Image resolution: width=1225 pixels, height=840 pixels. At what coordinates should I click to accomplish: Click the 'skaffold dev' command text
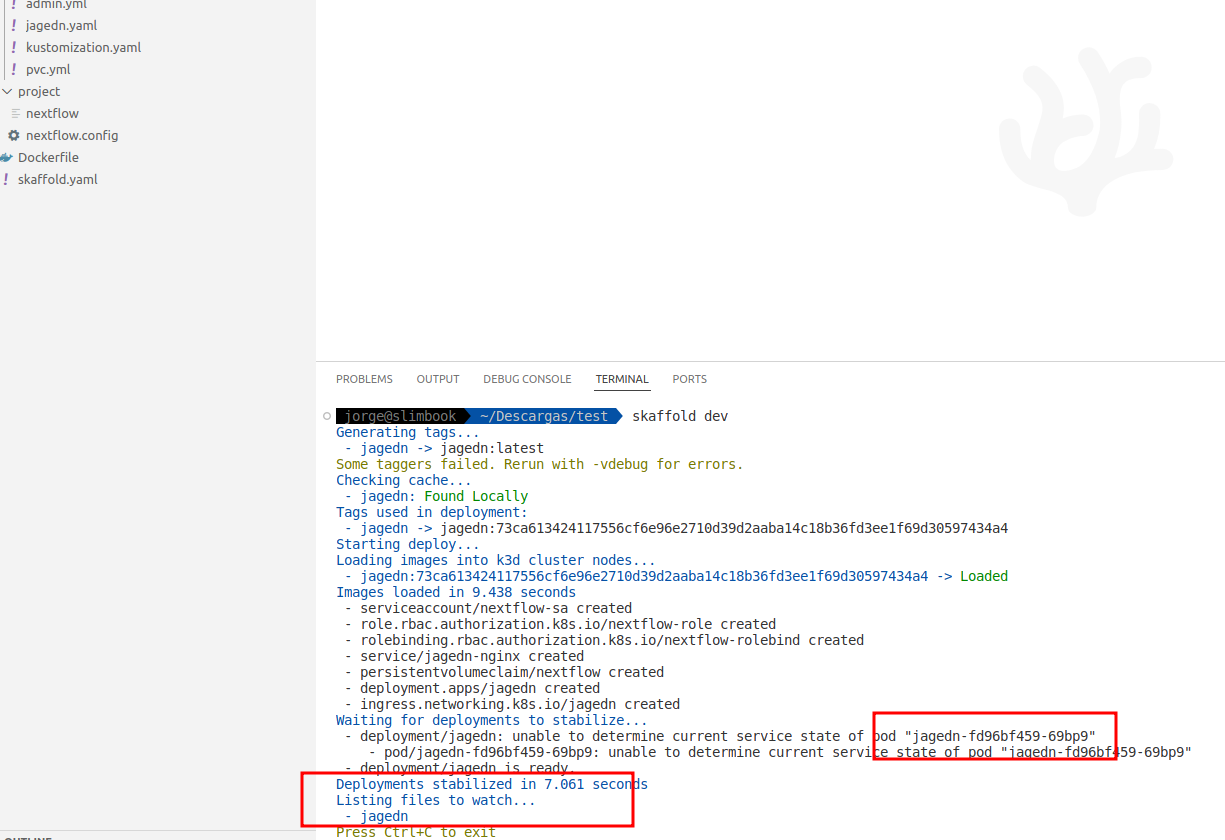pos(680,416)
